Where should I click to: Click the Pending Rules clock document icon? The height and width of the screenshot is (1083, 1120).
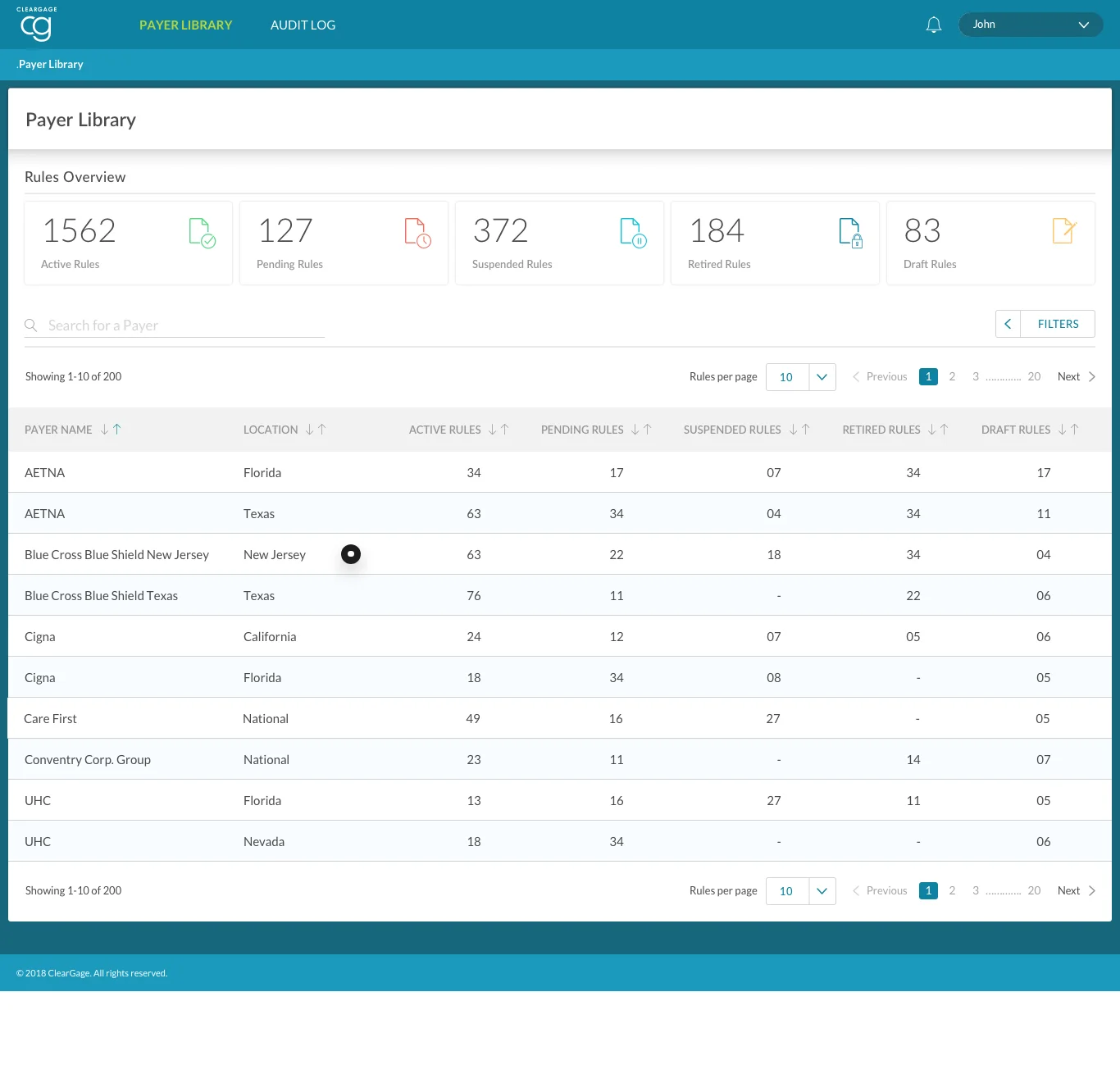point(418,233)
